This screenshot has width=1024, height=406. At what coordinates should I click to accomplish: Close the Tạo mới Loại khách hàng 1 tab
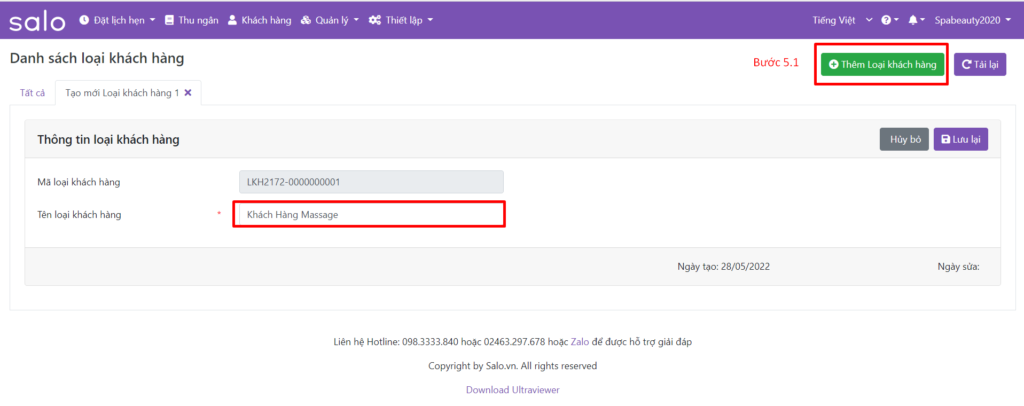187,93
